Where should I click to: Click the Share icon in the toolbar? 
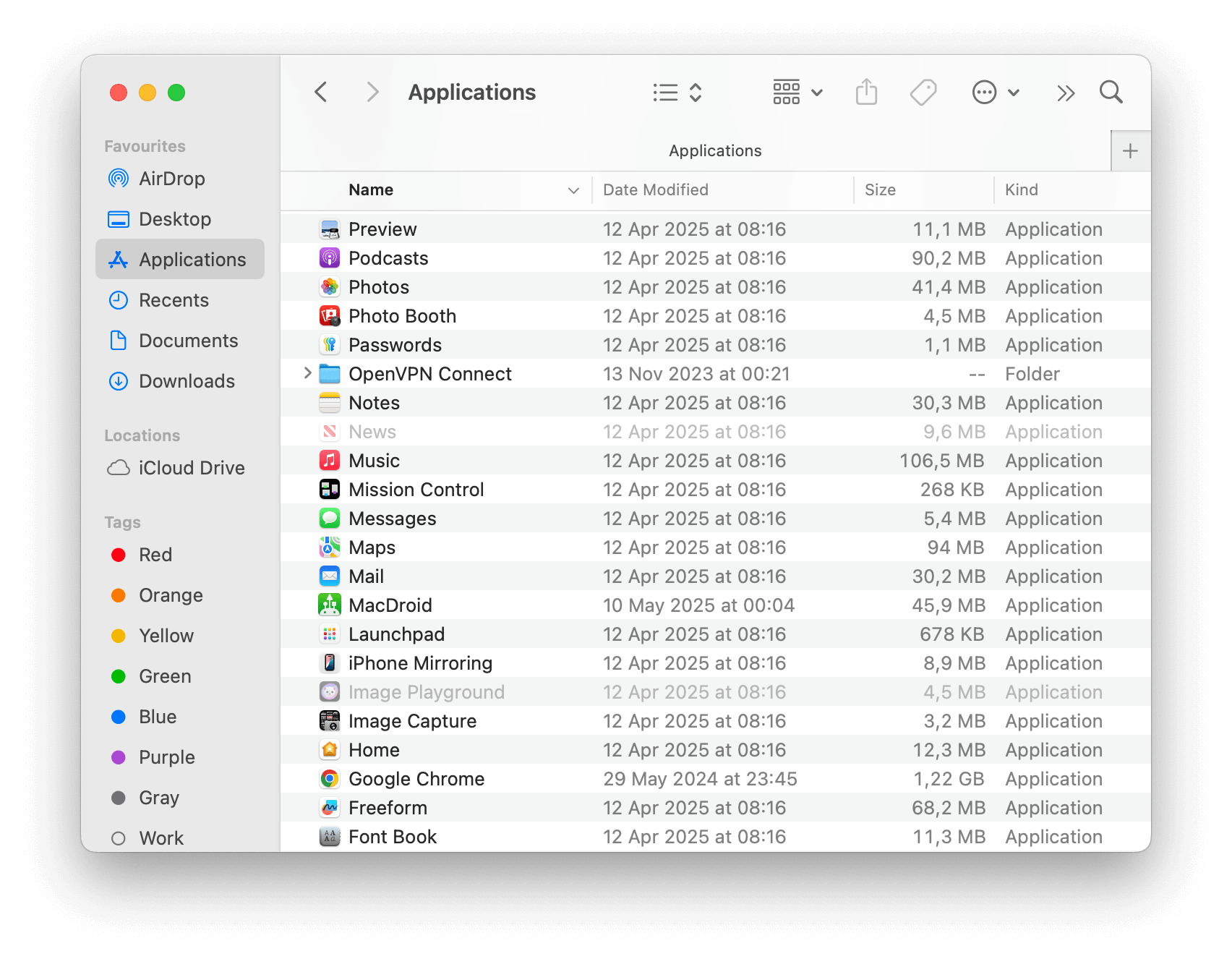(x=866, y=92)
